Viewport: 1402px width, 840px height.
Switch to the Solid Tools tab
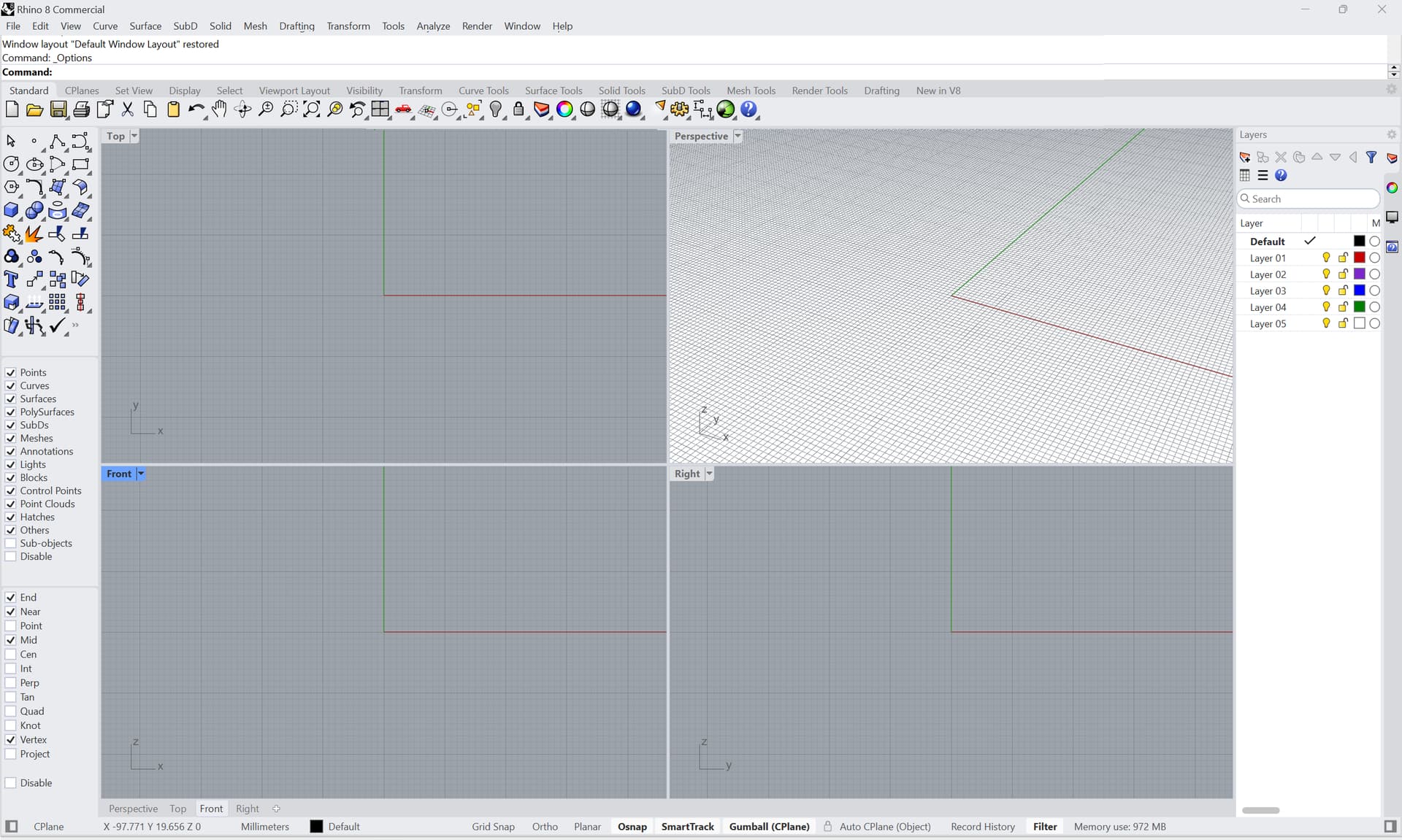[622, 90]
